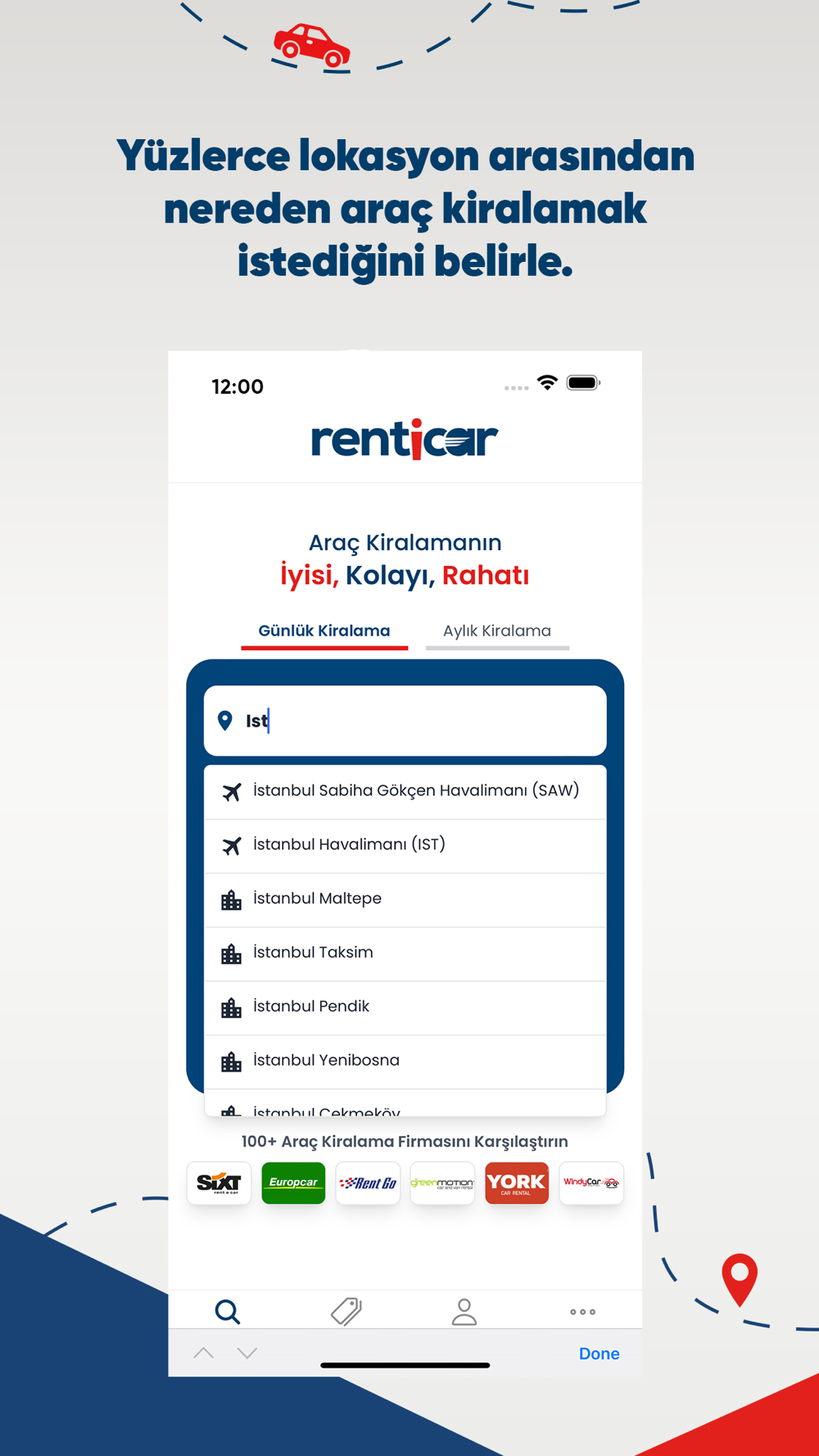Open the search tab in bottom bar

pos(228,1312)
